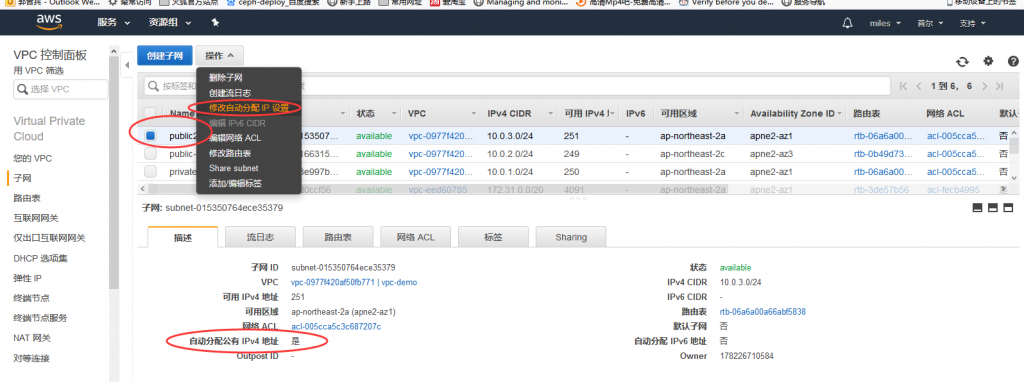This screenshot has width=1024, height=382.
Task: Click magnifier in VPC filter box
Action: [22, 89]
